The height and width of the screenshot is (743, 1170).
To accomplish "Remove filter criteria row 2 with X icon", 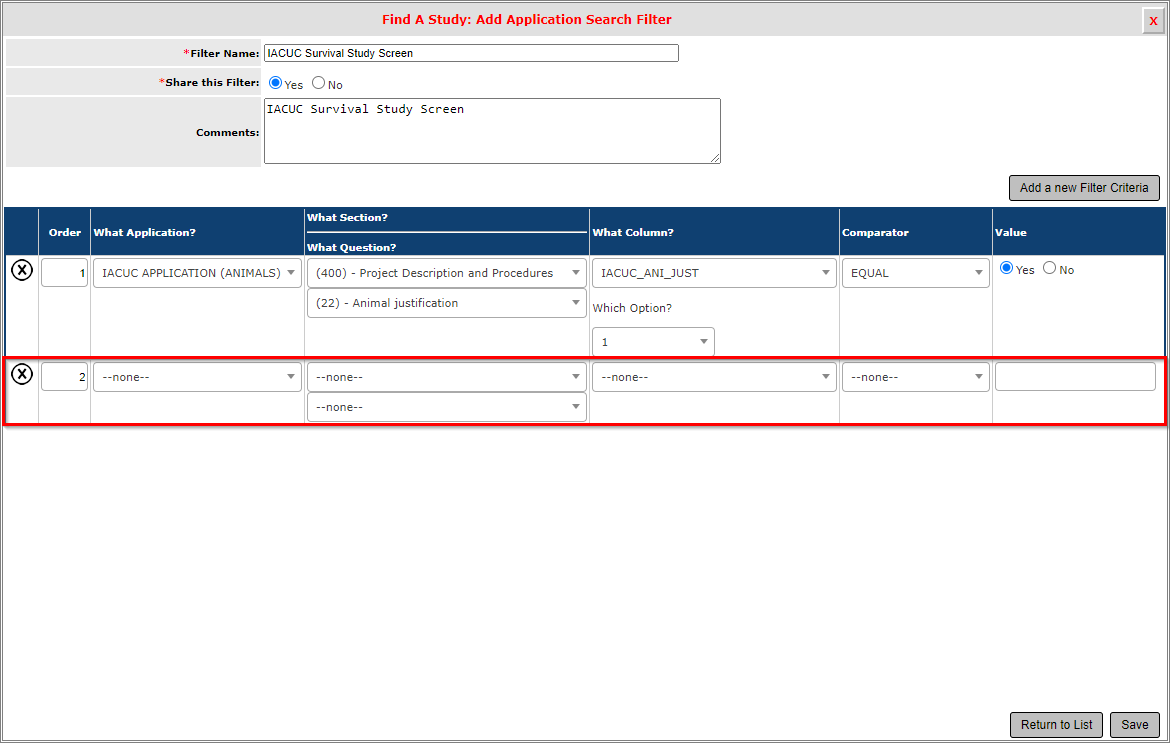I will click(x=22, y=374).
